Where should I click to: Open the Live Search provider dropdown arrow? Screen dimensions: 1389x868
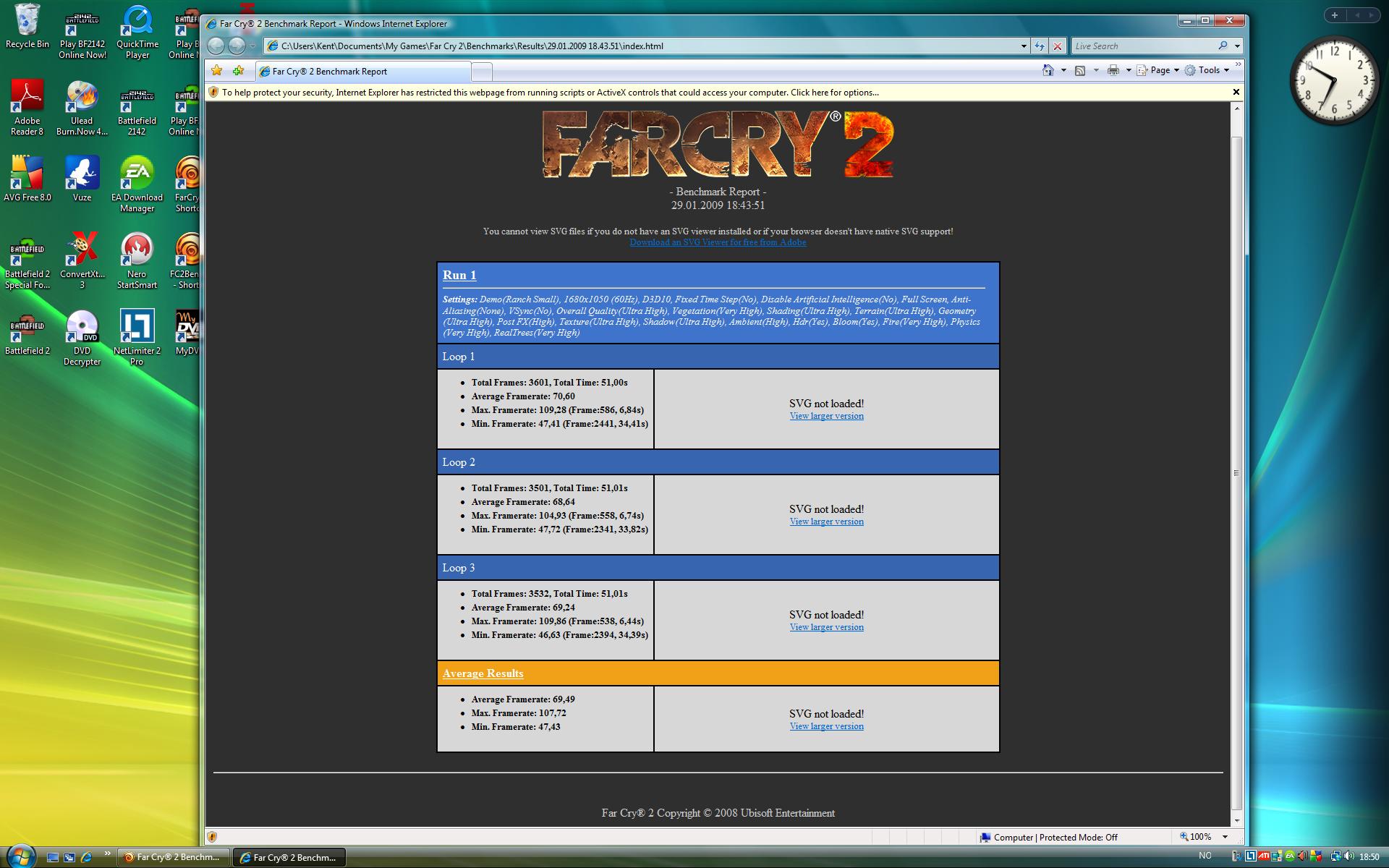tap(1237, 46)
